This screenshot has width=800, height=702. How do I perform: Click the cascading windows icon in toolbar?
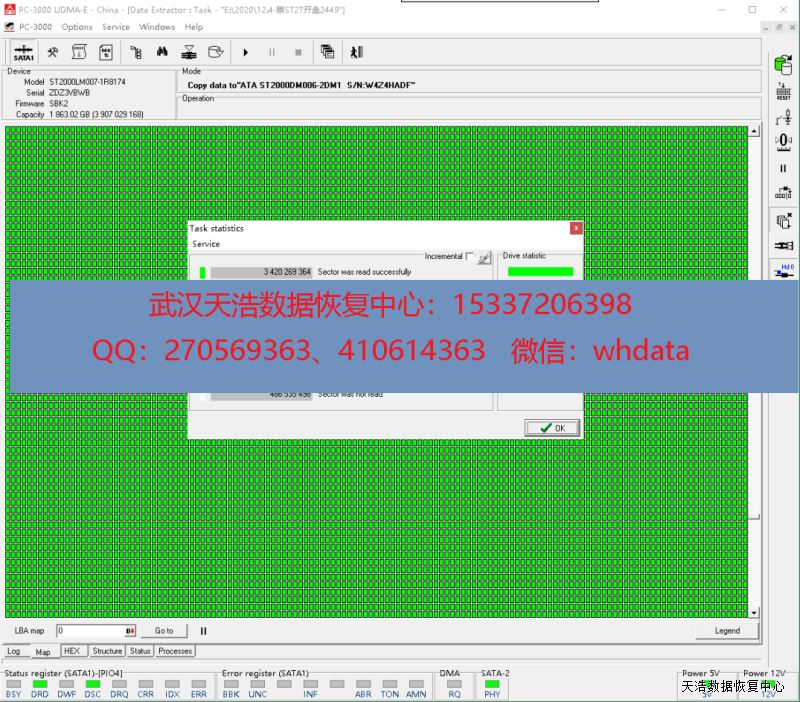(327, 52)
